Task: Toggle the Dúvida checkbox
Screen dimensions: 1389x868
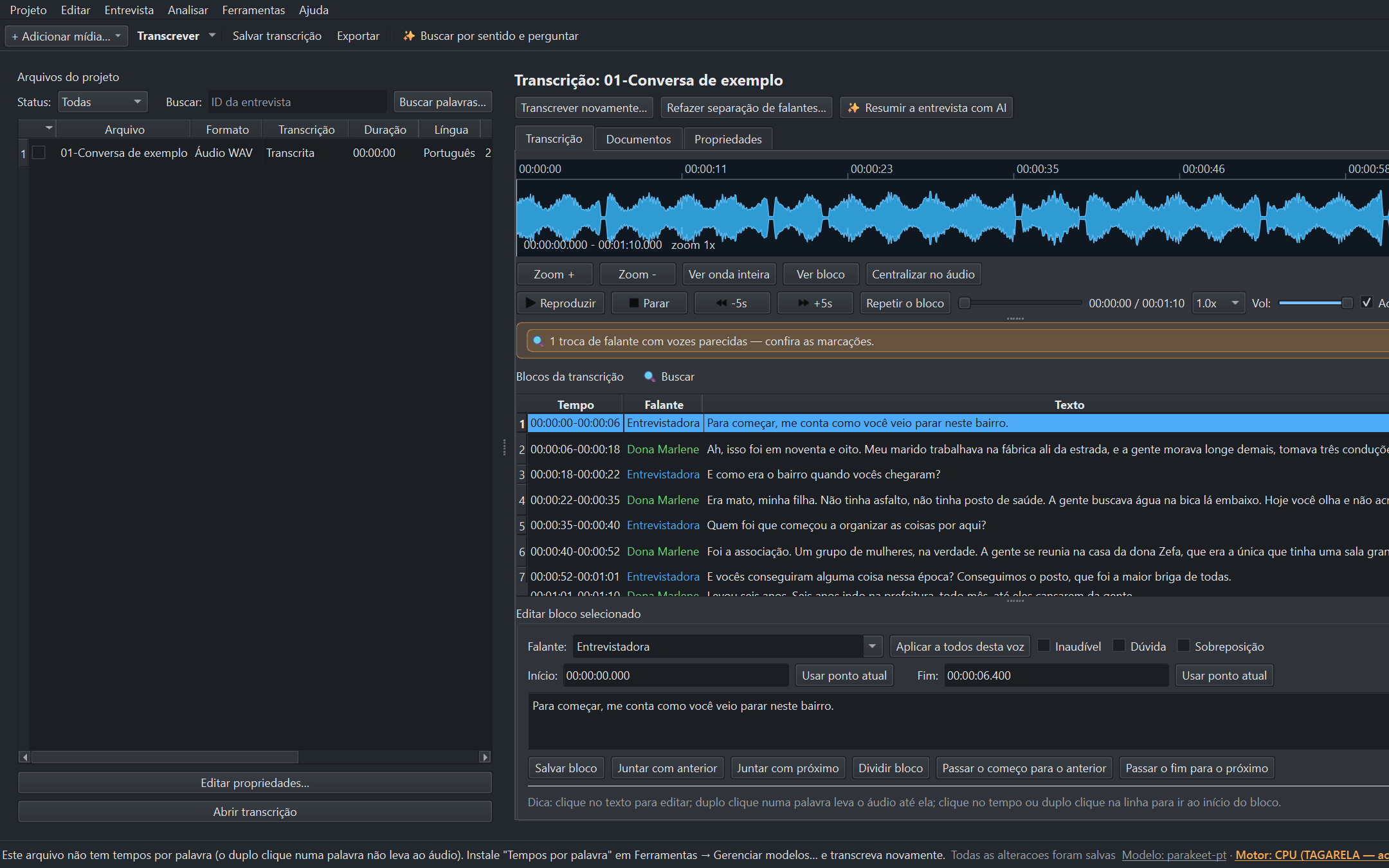Action: pos(1120,646)
